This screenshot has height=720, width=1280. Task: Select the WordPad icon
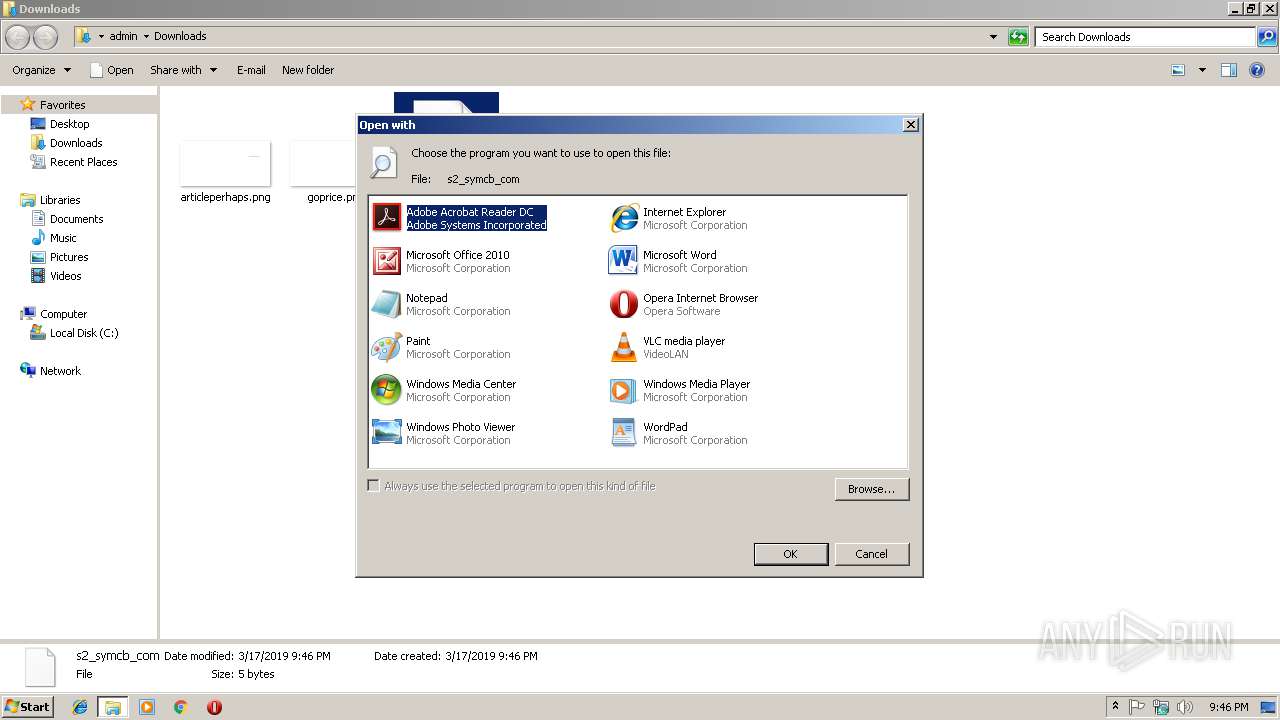623,432
